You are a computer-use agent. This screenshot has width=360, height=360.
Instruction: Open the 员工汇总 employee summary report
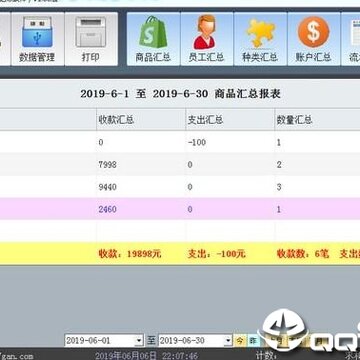point(207,39)
